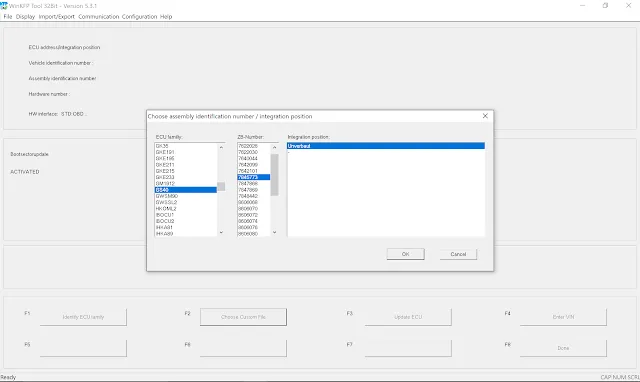Viewport: 640px width, 382px height.
Task: Click the F2 Choose Custom File button
Action: (x=243, y=317)
